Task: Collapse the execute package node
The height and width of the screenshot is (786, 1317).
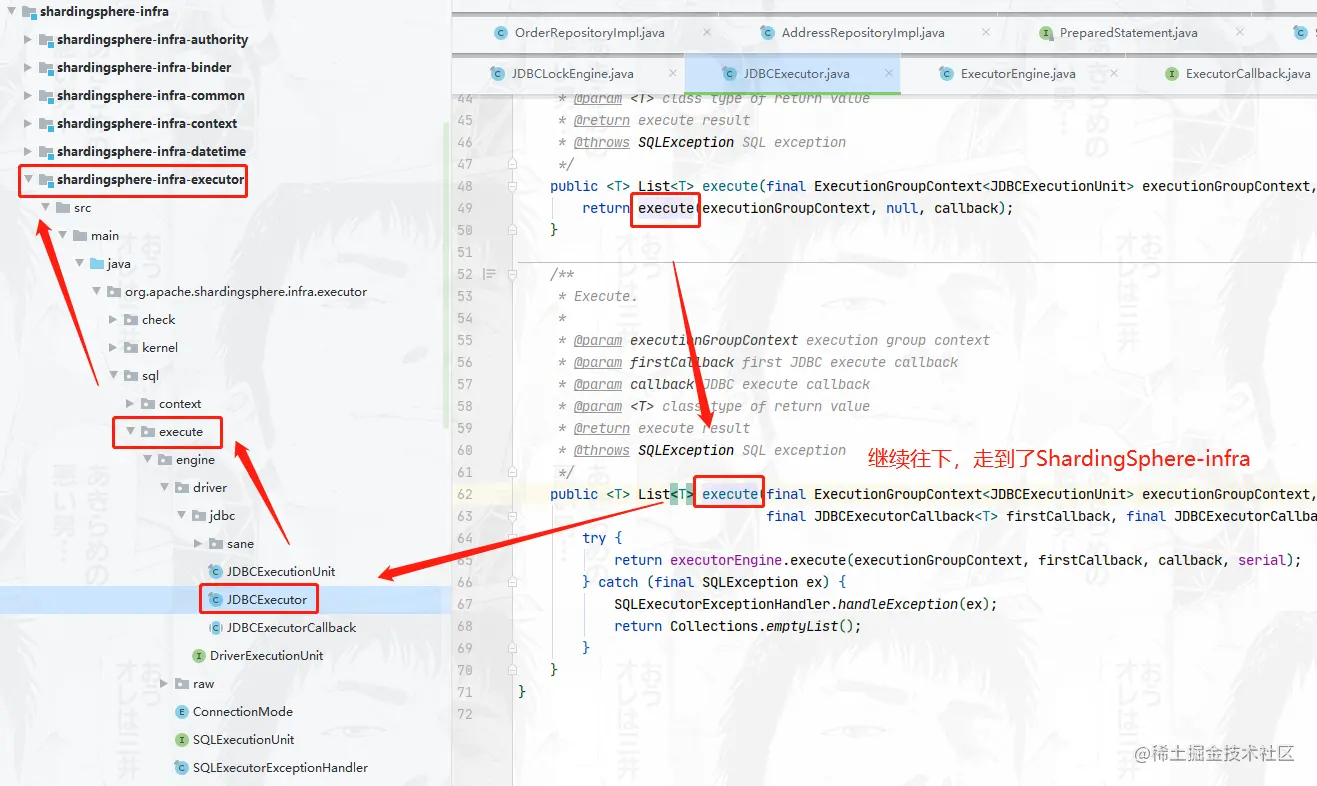Action: tap(130, 432)
